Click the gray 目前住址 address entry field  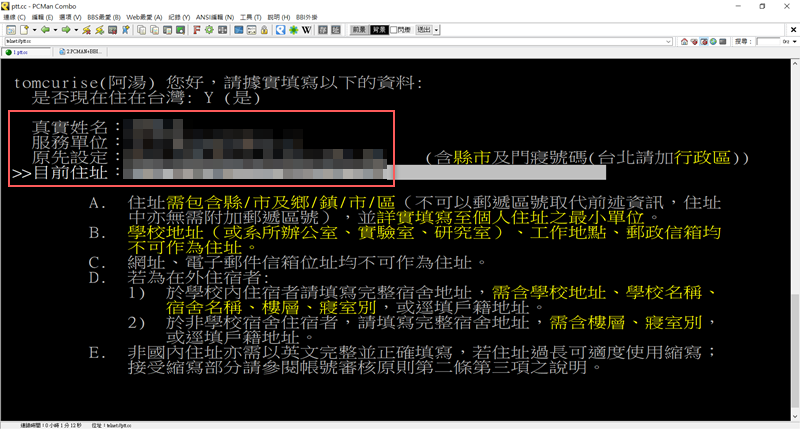[x=365, y=172]
